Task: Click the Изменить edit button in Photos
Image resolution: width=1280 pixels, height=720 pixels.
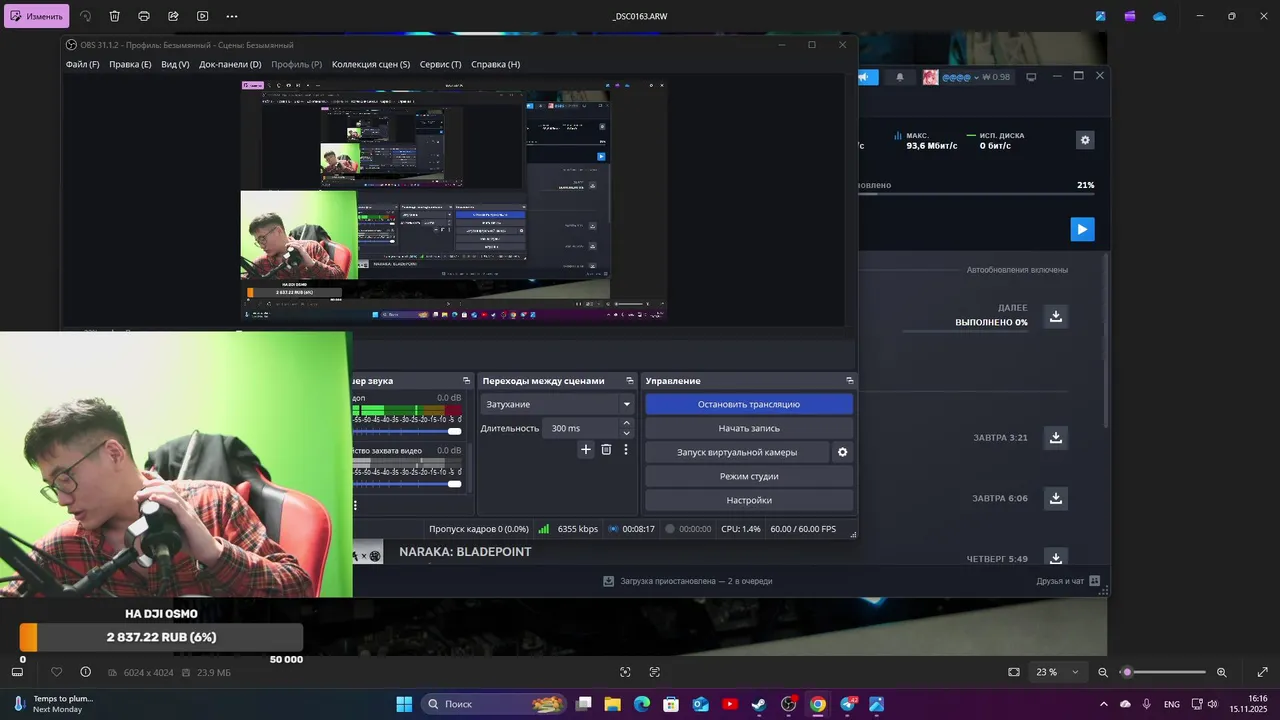Action: pyautogui.click(x=36, y=16)
